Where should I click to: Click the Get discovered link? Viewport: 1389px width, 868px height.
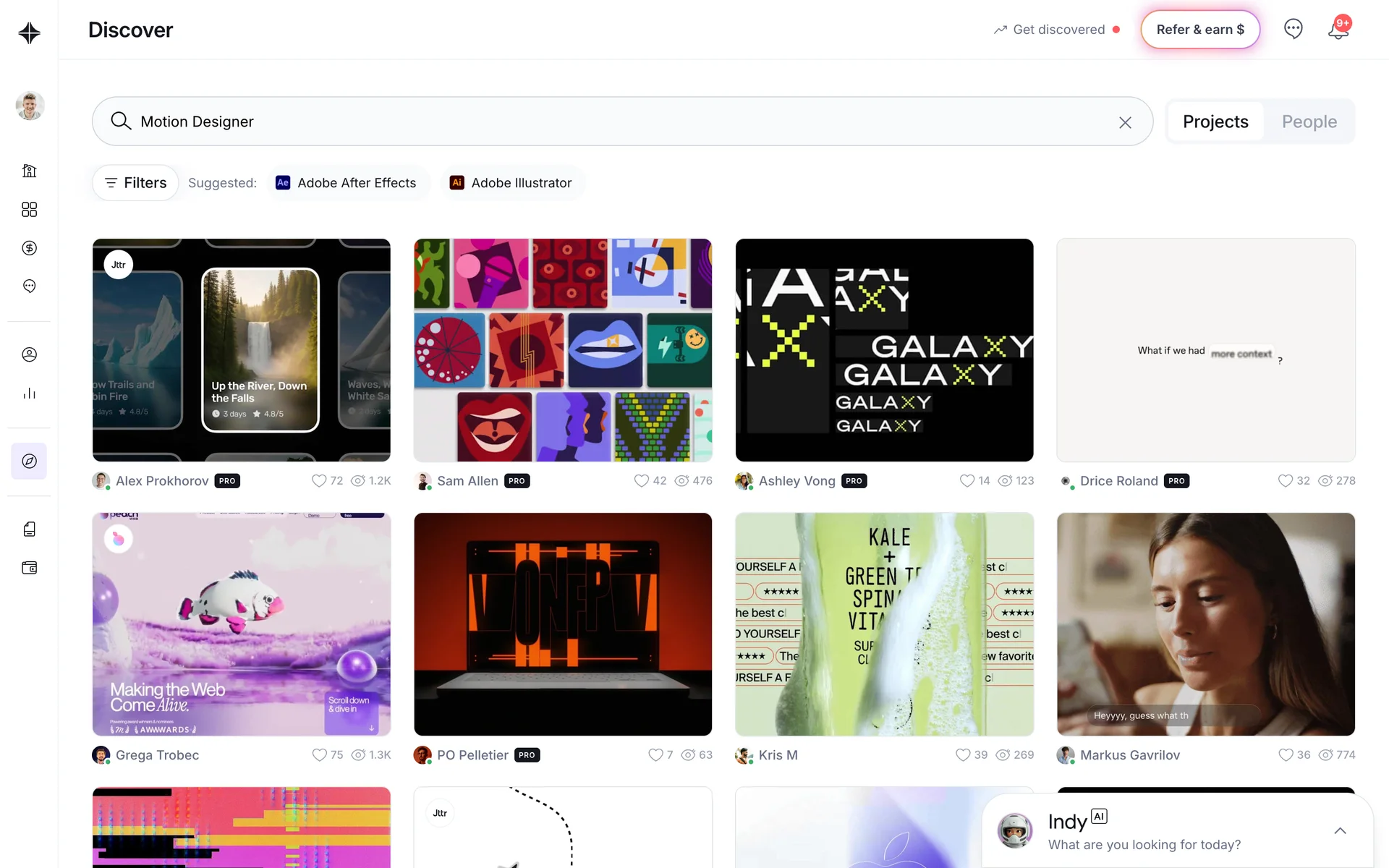(x=1058, y=30)
